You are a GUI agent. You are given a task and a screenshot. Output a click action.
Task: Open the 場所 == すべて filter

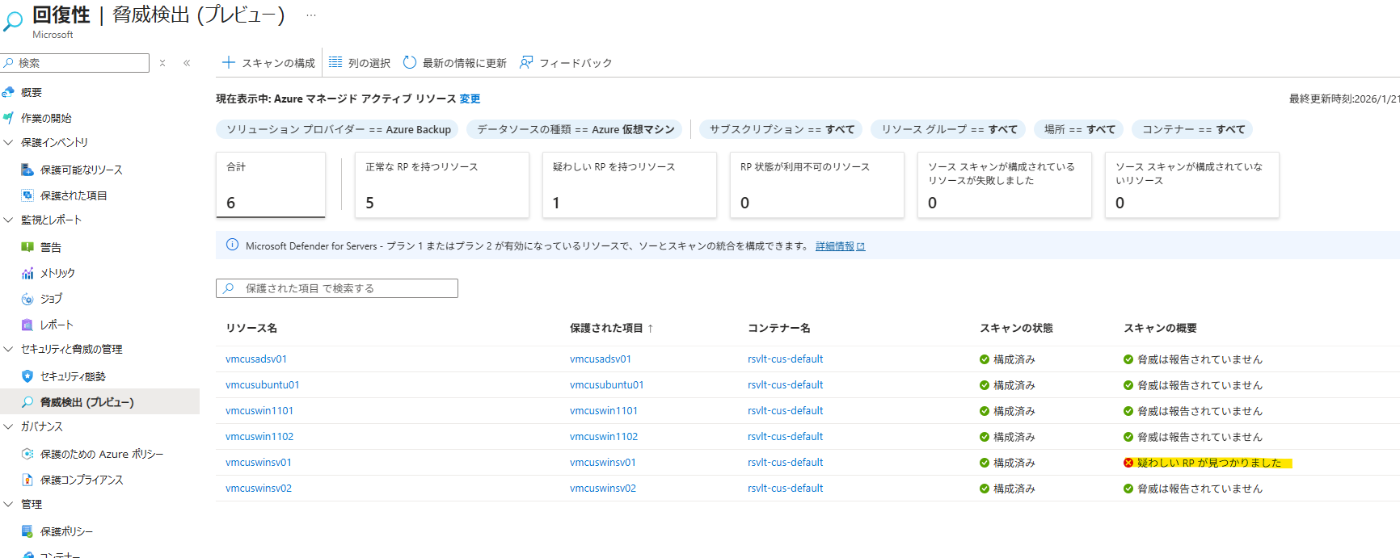pos(1079,129)
